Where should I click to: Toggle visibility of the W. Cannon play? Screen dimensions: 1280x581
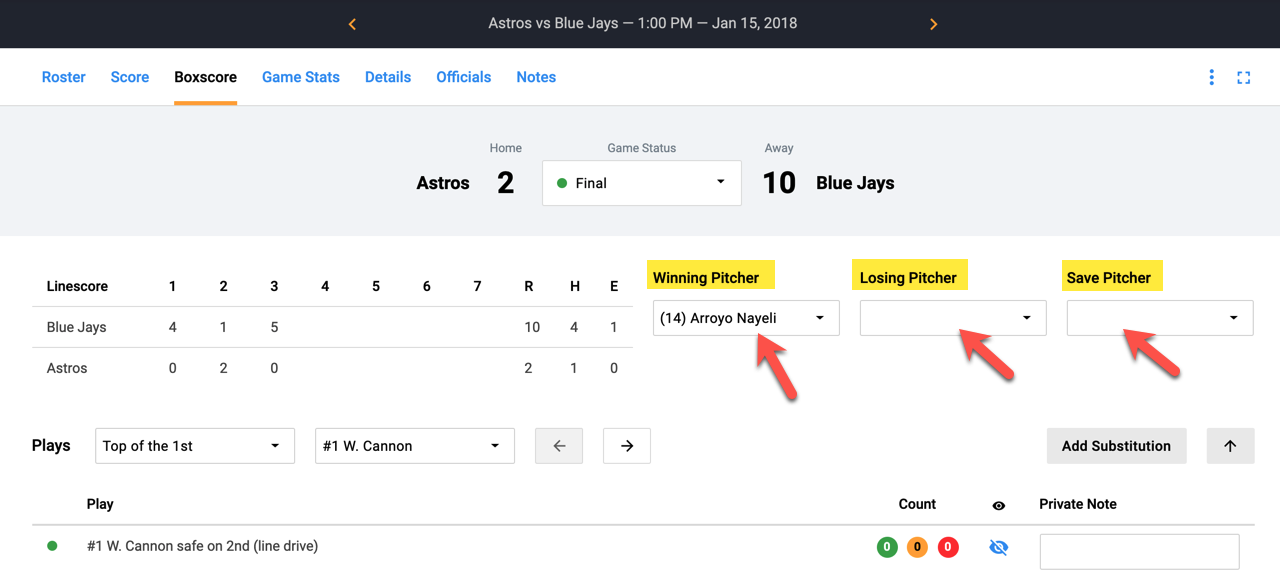click(996, 547)
